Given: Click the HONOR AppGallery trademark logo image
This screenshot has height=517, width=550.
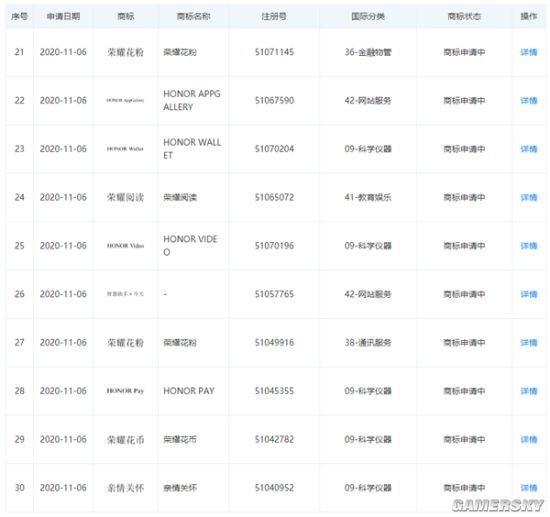Looking at the screenshot, I should tap(125, 100).
